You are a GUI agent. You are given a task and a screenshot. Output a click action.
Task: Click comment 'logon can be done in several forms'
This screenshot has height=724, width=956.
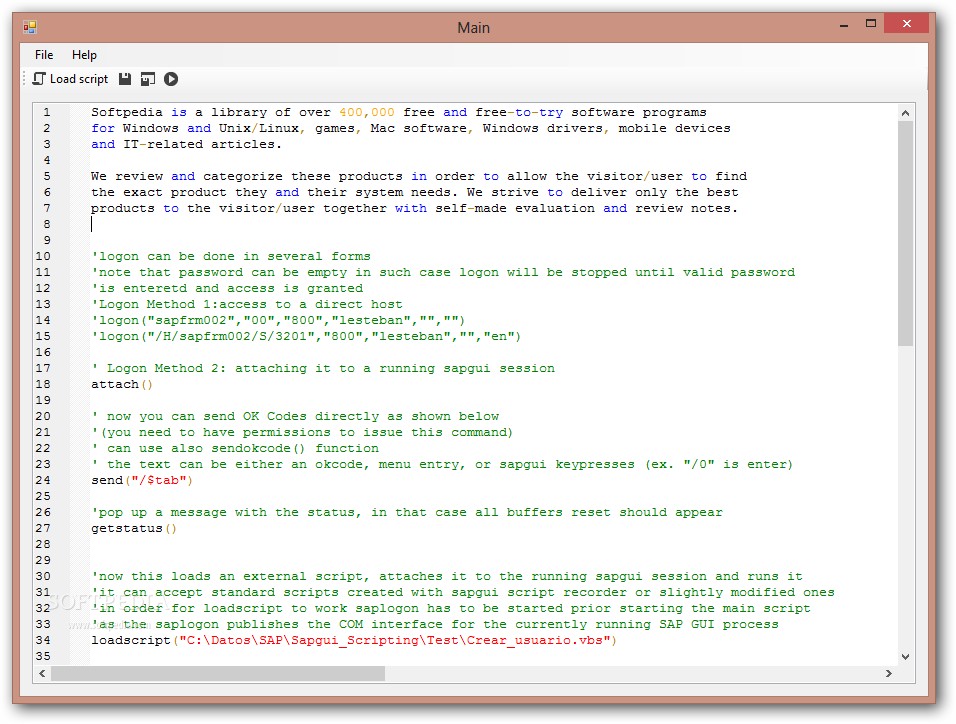click(x=230, y=256)
